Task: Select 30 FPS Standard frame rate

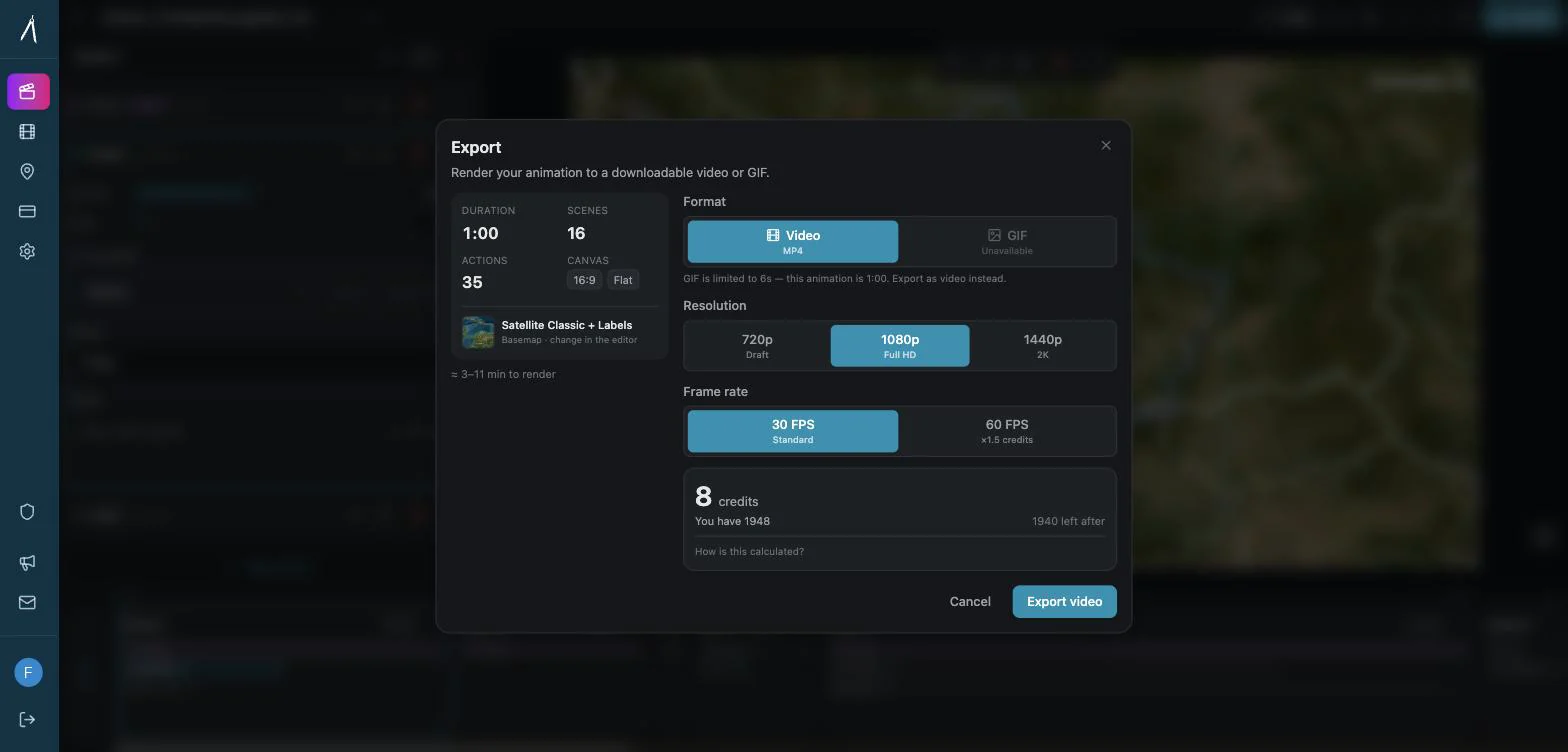Action: coord(793,431)
